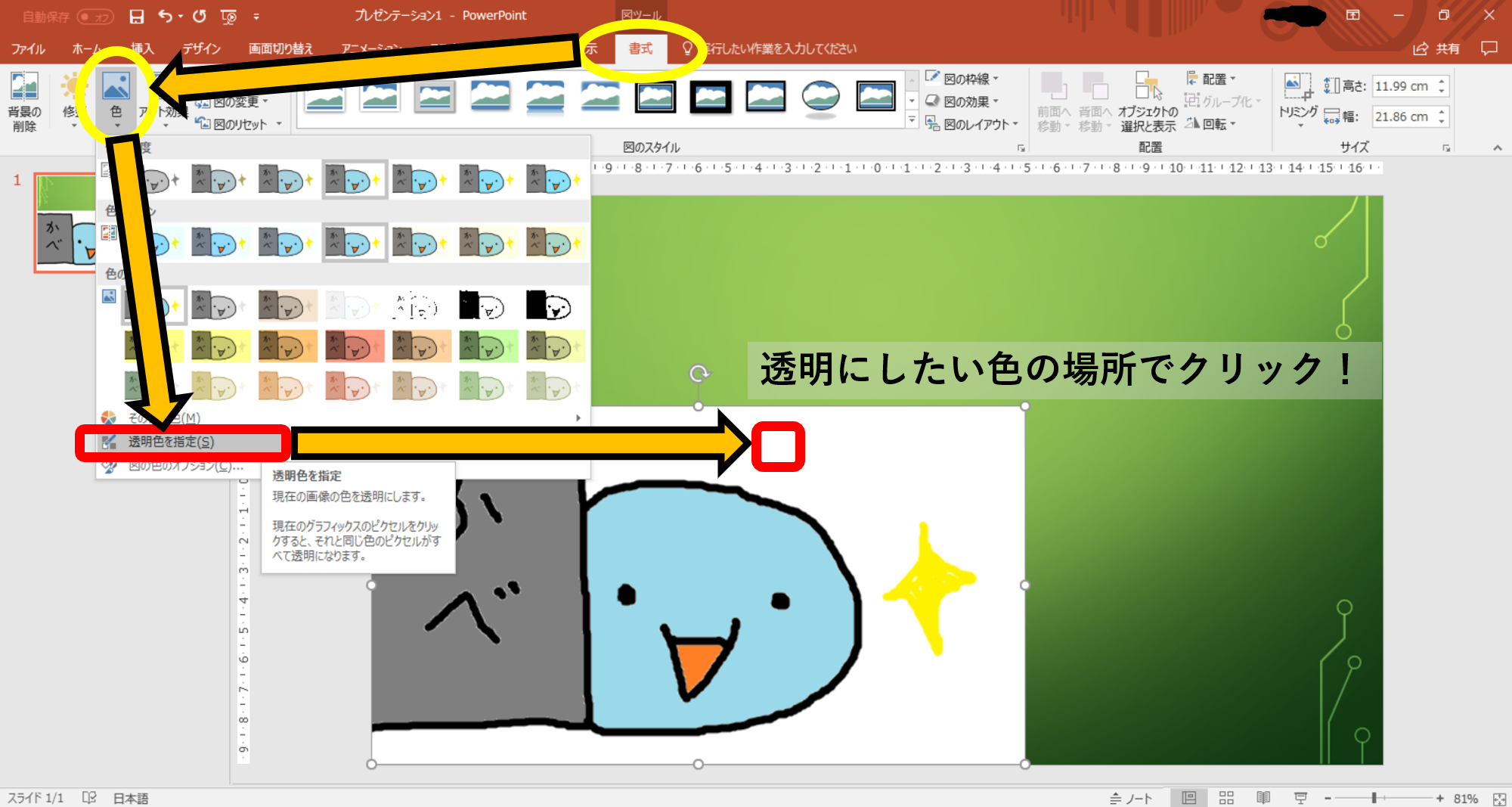Expand picture styles gallery more button
This screenshot has width=1512, height=807.
[912, 120]
